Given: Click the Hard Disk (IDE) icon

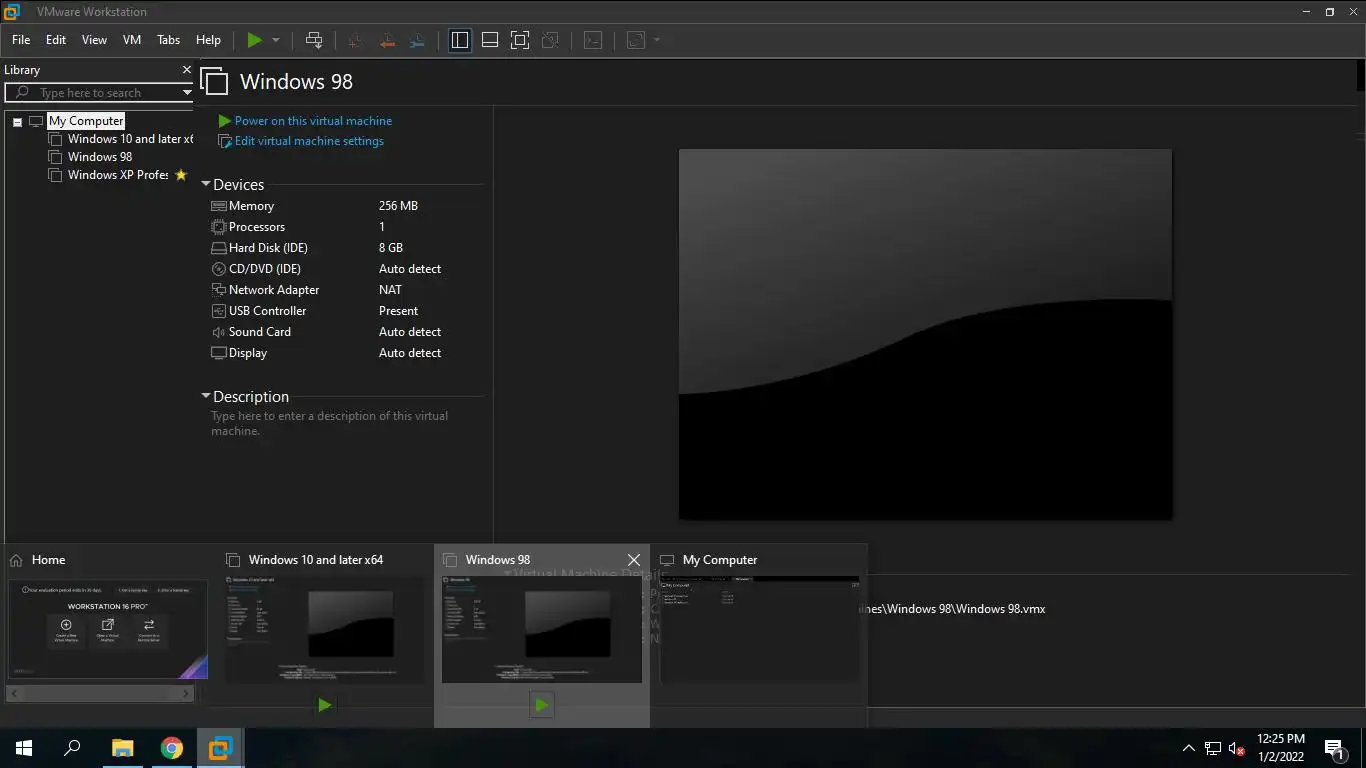Looking at the screenshot, I should [219, 248].
